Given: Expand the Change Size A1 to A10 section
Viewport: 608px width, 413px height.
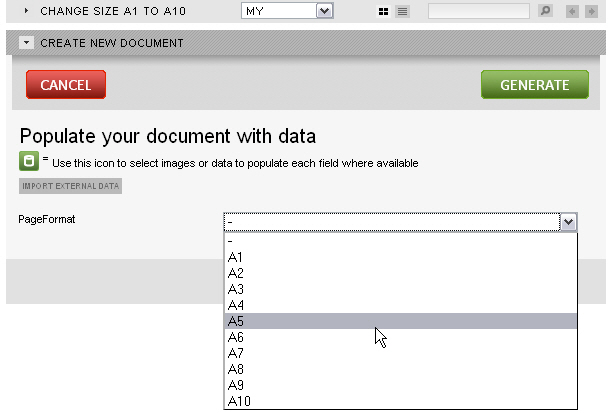Looking at the screenshot, I should point(26,11).
